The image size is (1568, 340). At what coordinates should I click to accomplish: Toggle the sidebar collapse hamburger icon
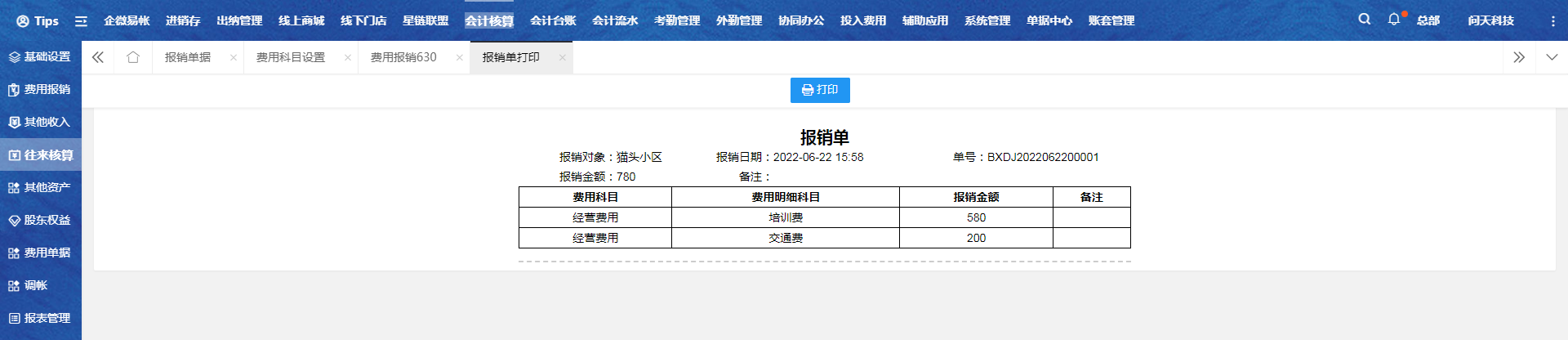[81, 21]
